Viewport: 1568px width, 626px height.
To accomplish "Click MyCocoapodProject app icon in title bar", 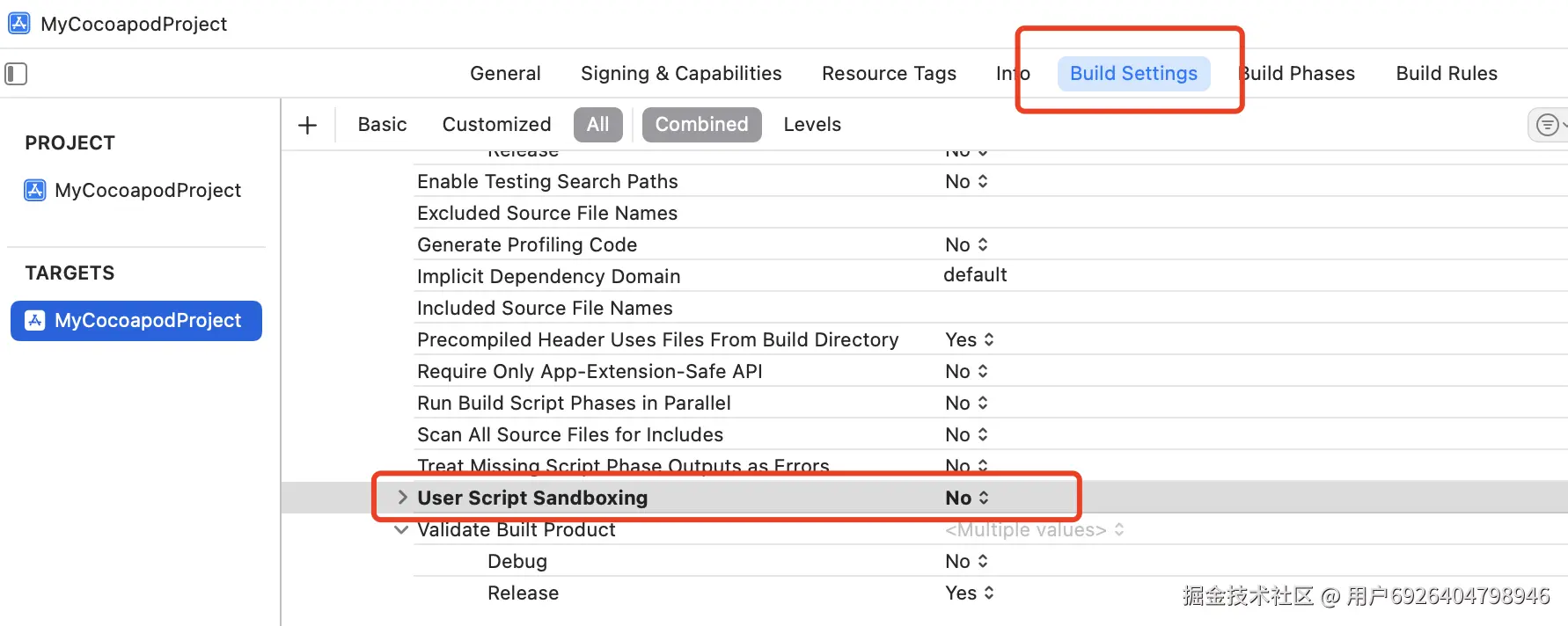I will [x=19, y=24].
